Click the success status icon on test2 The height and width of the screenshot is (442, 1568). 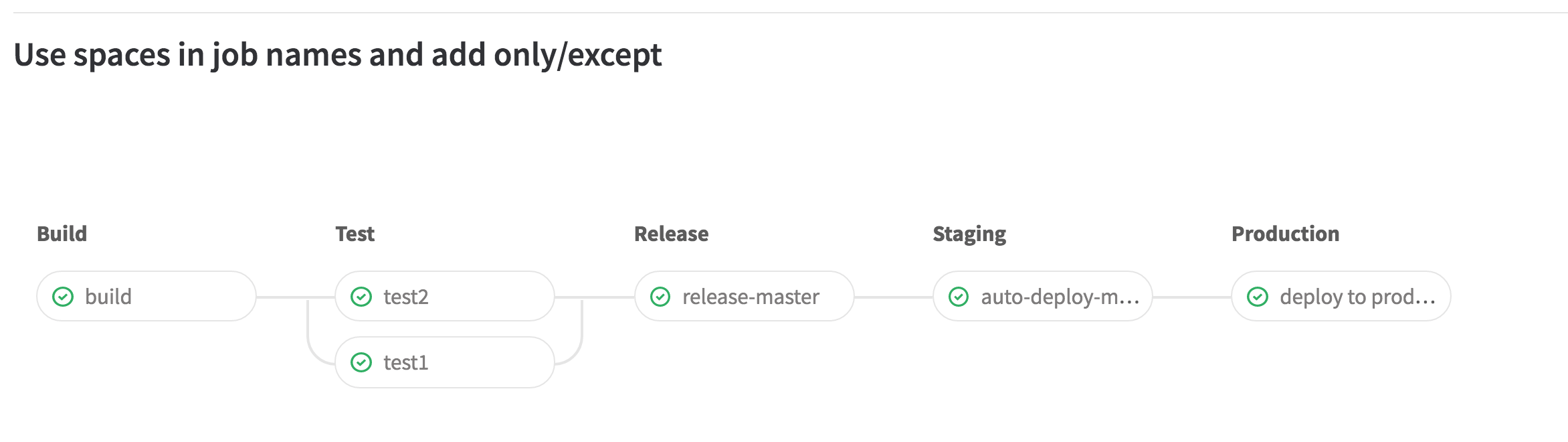[362, 296]
